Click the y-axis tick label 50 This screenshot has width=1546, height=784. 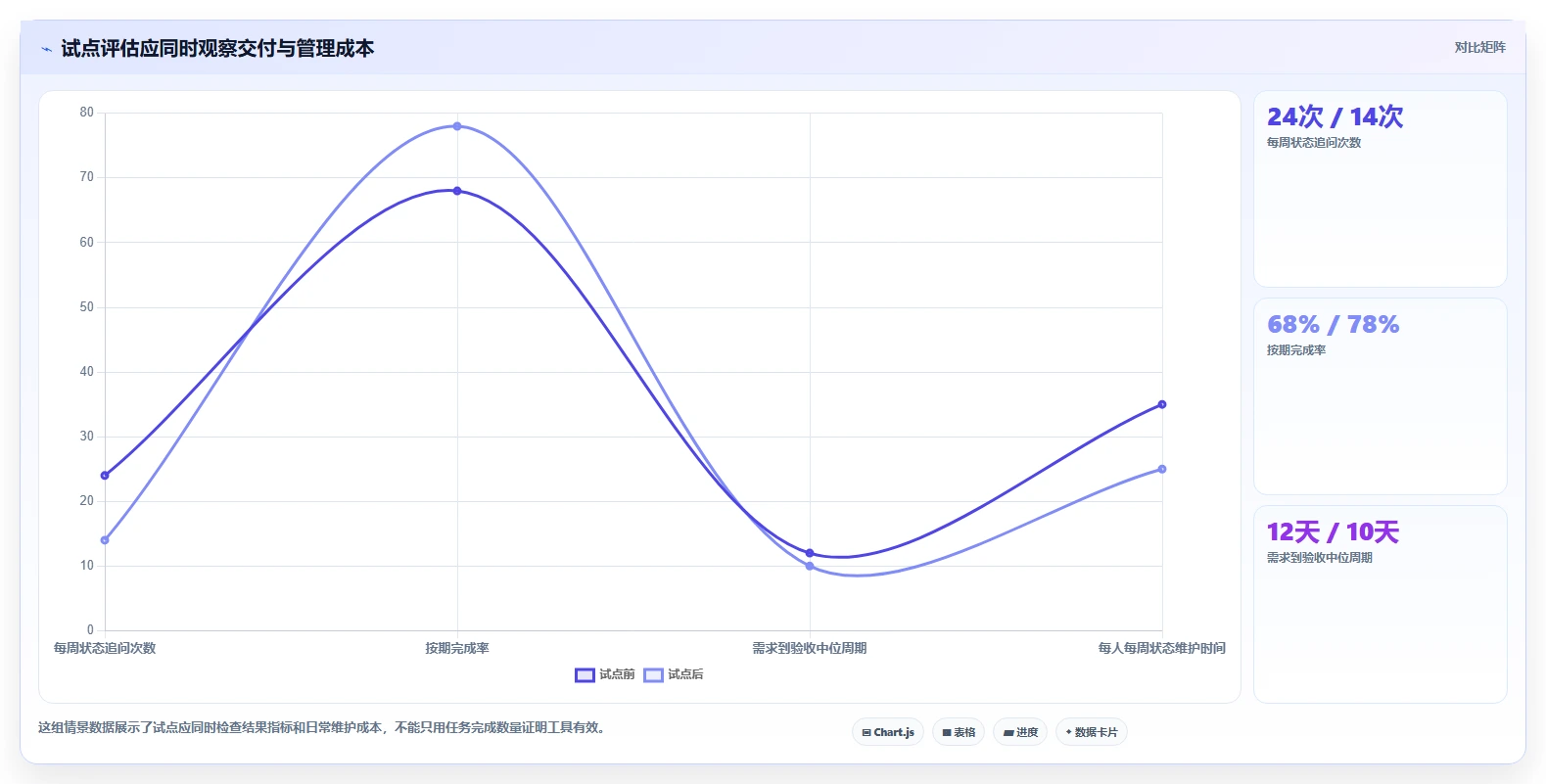[x=87, y=307]
